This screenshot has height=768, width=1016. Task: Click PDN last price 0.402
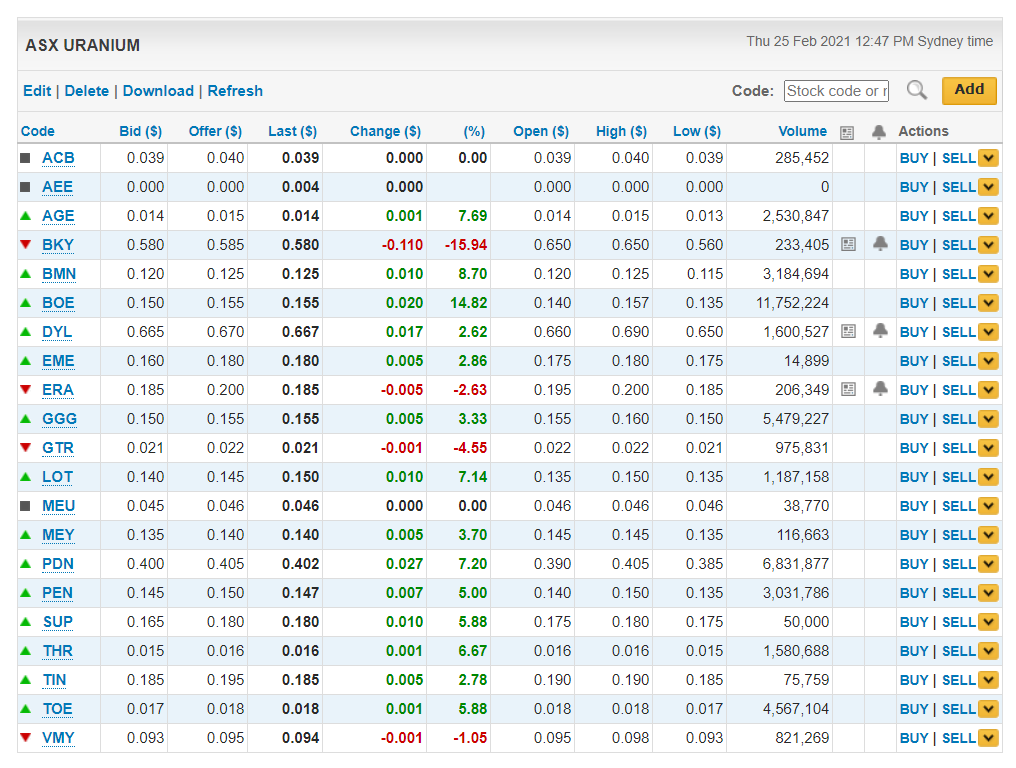click(301, 564)
